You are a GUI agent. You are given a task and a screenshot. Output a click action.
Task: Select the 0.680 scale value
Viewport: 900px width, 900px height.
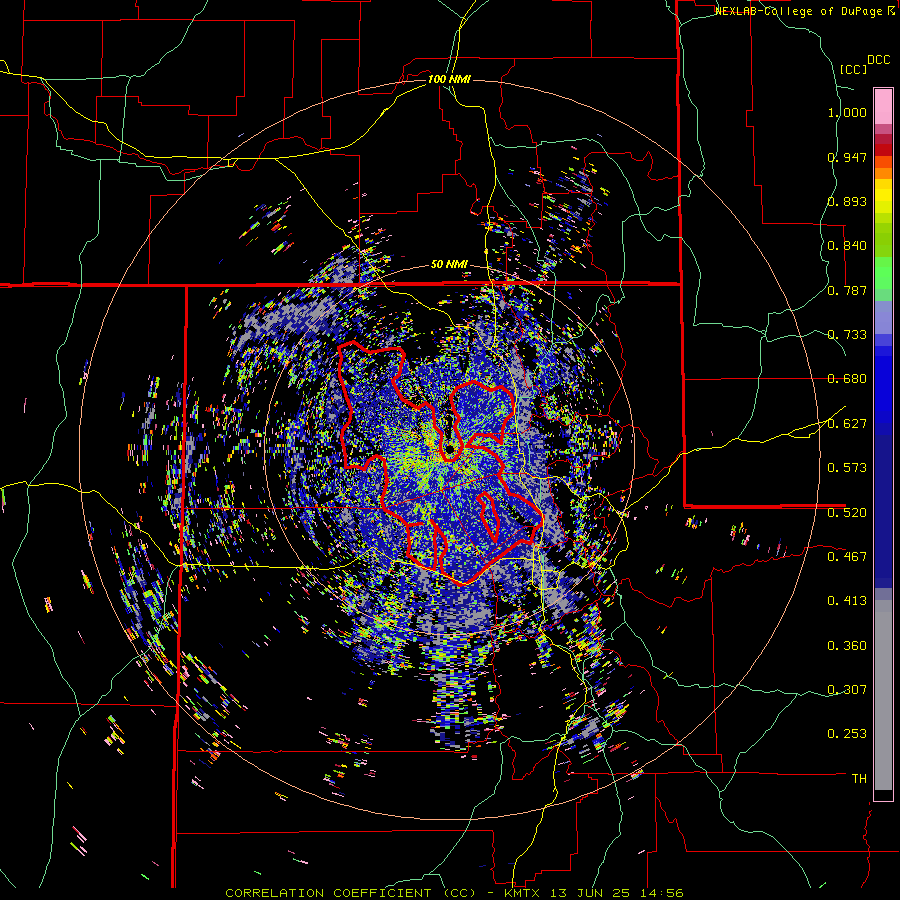click(847, 379)
